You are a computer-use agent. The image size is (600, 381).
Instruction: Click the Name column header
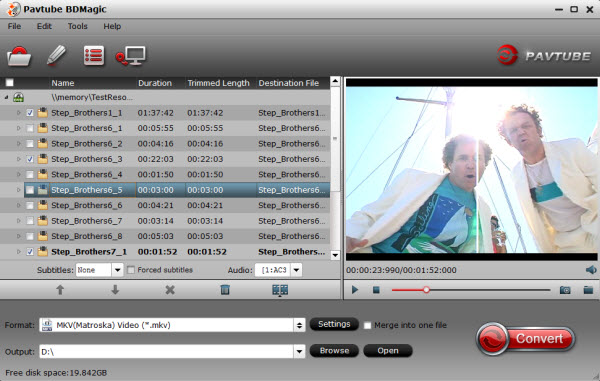click(93, 83)
